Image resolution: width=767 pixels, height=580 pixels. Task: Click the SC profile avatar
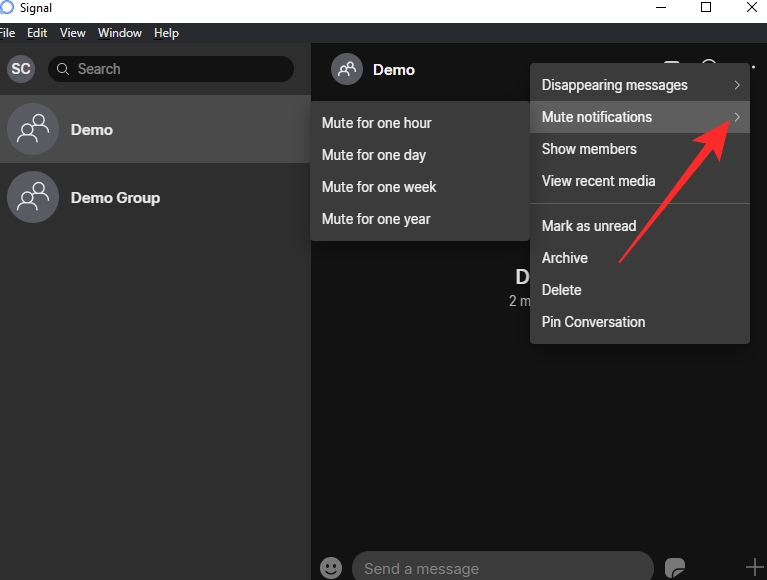(21, 69)
